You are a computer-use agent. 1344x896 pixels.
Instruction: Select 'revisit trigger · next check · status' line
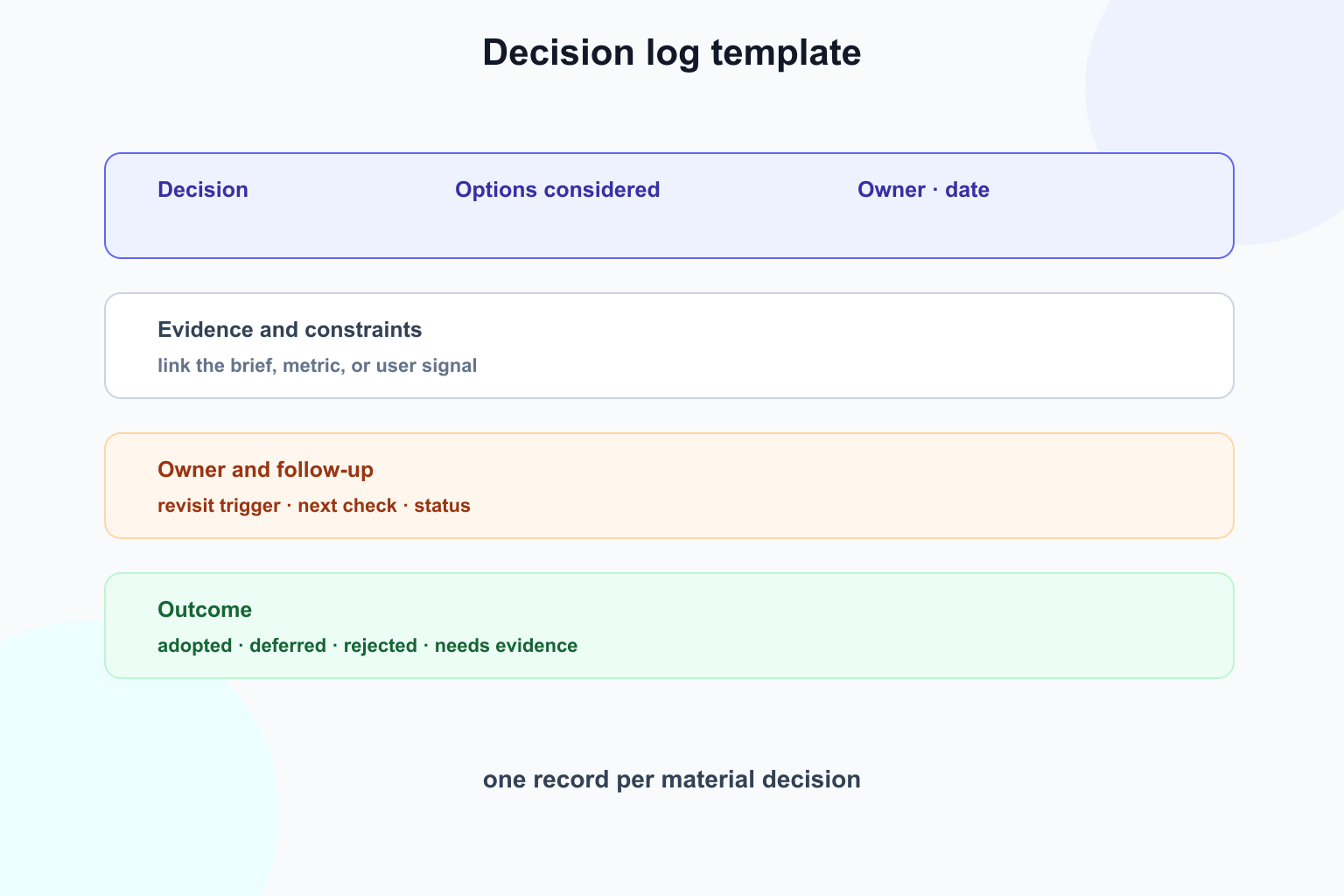pos(314,506)
